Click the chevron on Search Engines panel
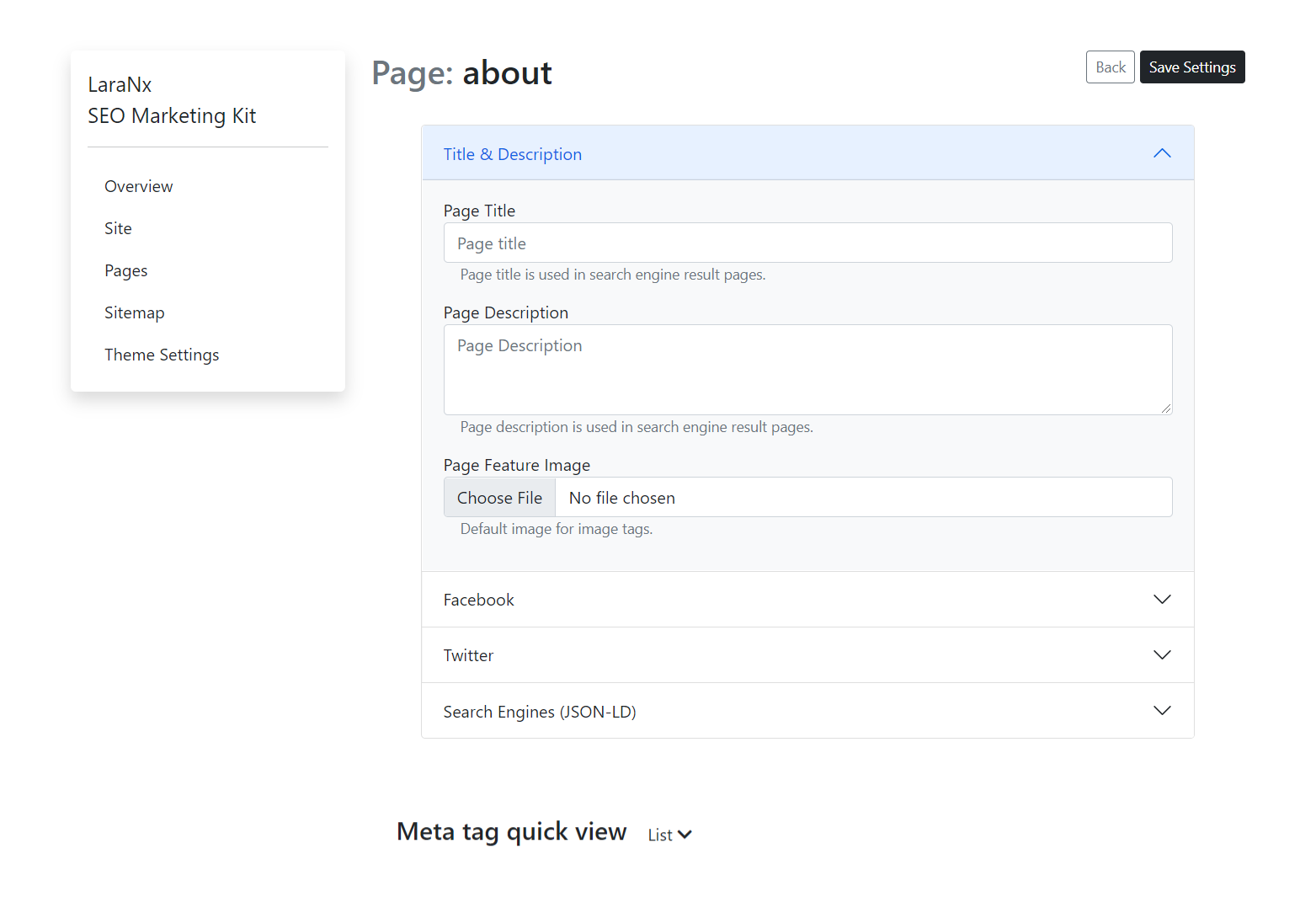The width and height of the screenshot is (1316, 913). click(1162, 710)
